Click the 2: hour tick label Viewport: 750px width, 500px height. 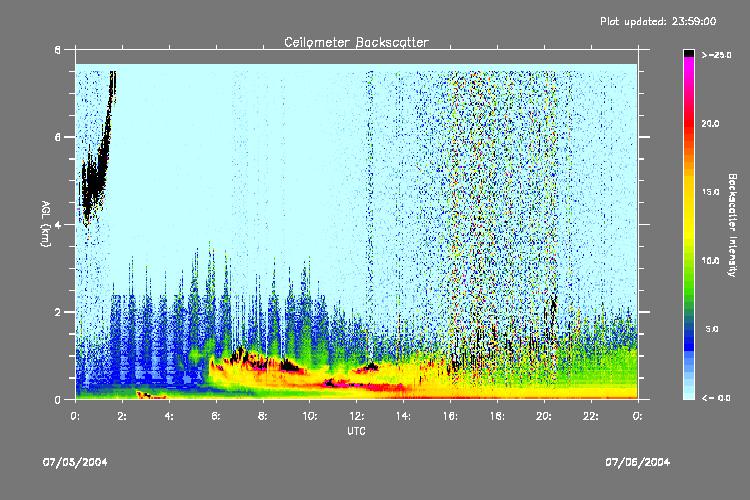pyautogui.click(x=122, y=416)
